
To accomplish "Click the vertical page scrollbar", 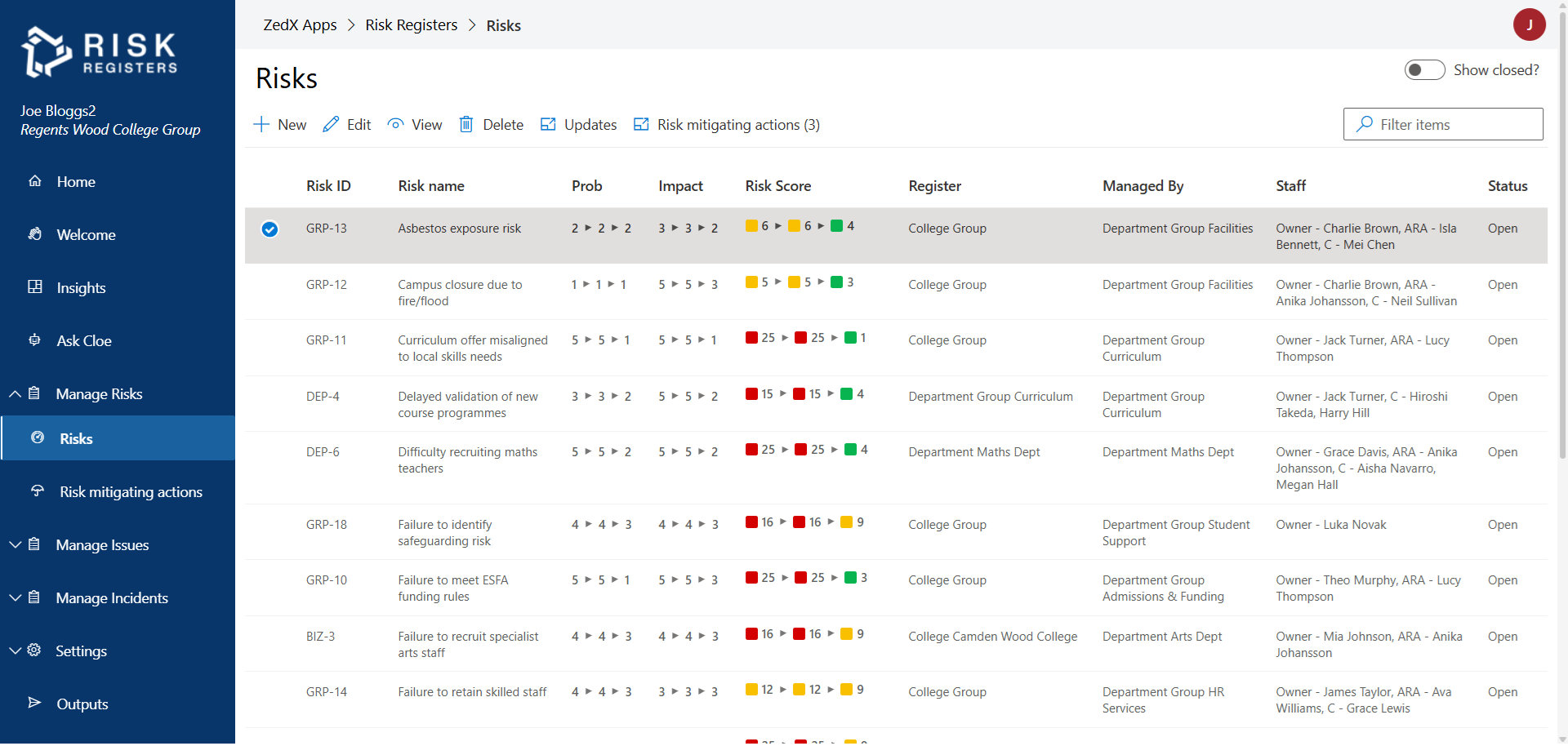I will point(1562,237).
